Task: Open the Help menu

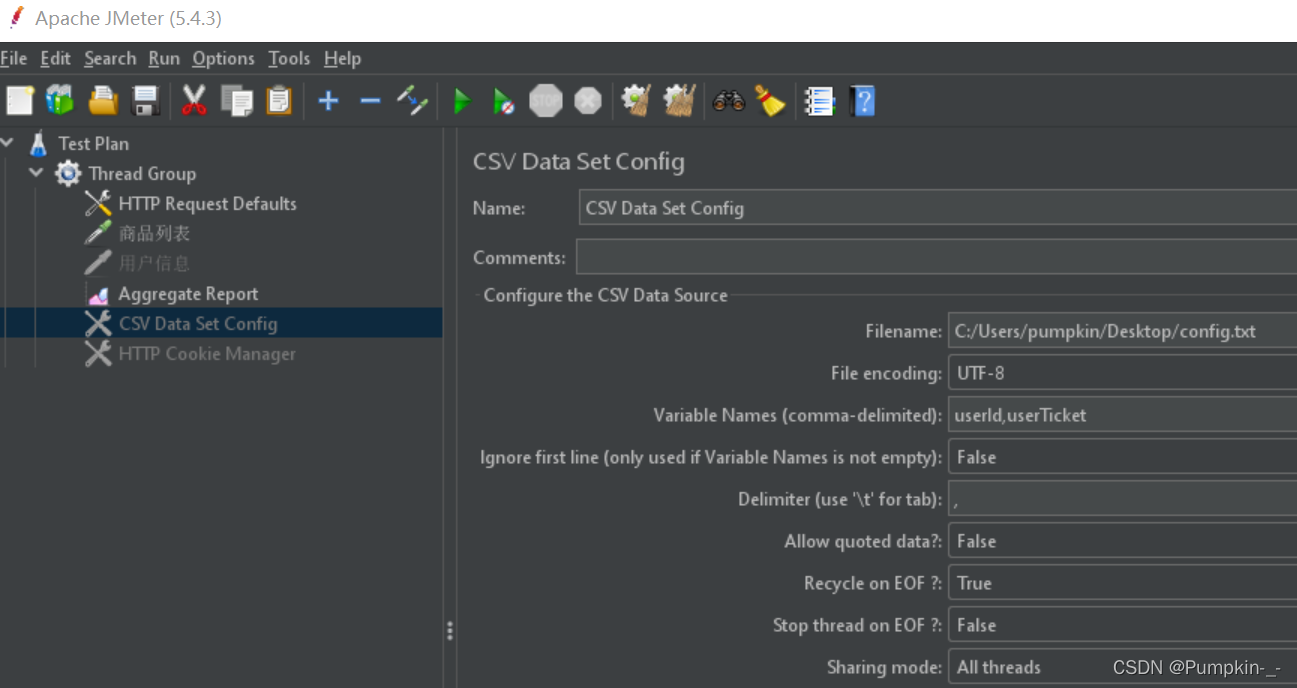Action: (x=342, y=58)
